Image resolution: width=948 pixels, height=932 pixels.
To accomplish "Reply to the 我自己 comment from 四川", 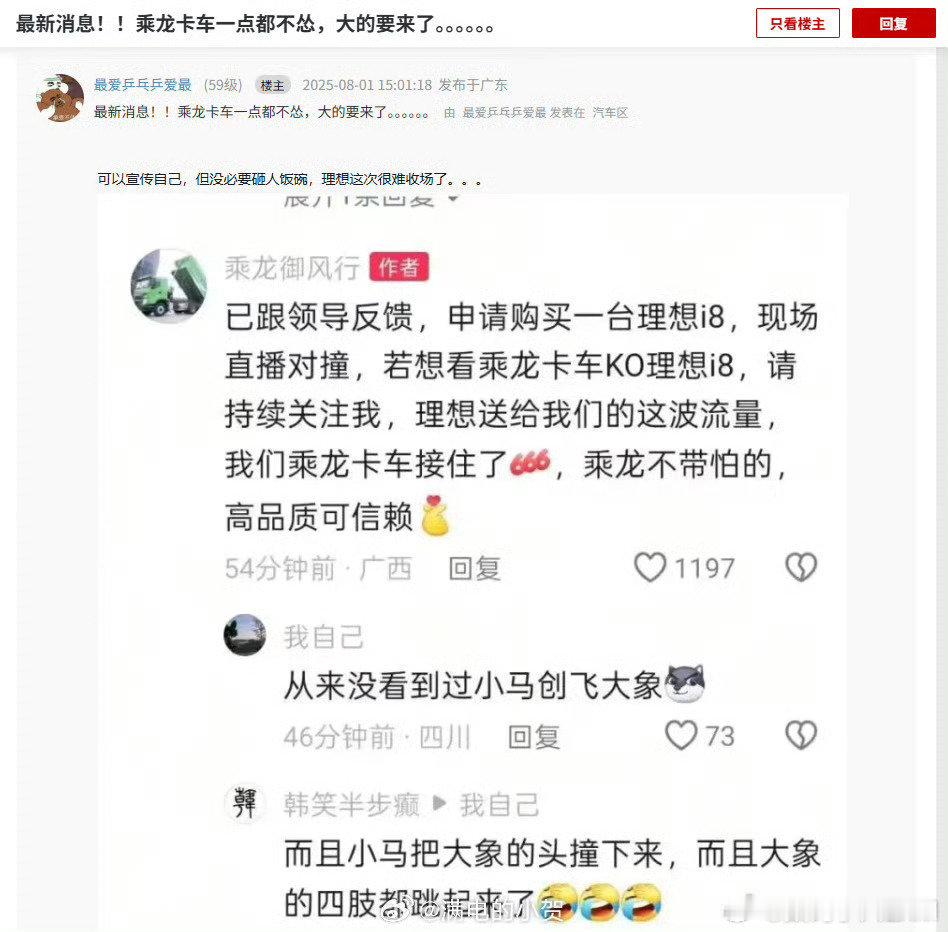I will click(x=534, y=736).
